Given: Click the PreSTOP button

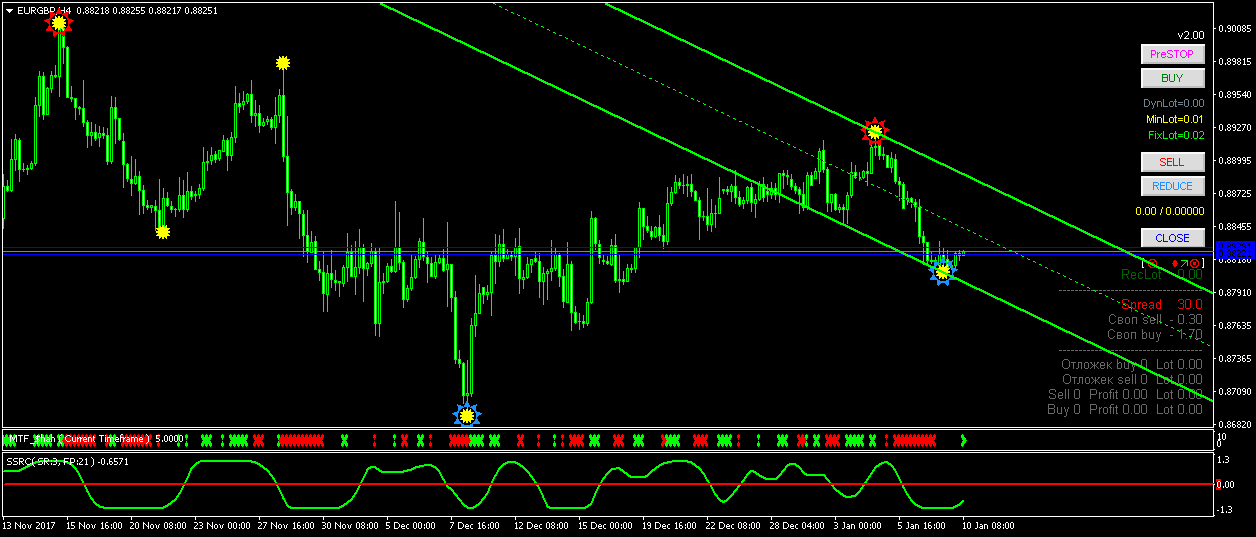Looking at the screenshot, I should [1173, 54].
